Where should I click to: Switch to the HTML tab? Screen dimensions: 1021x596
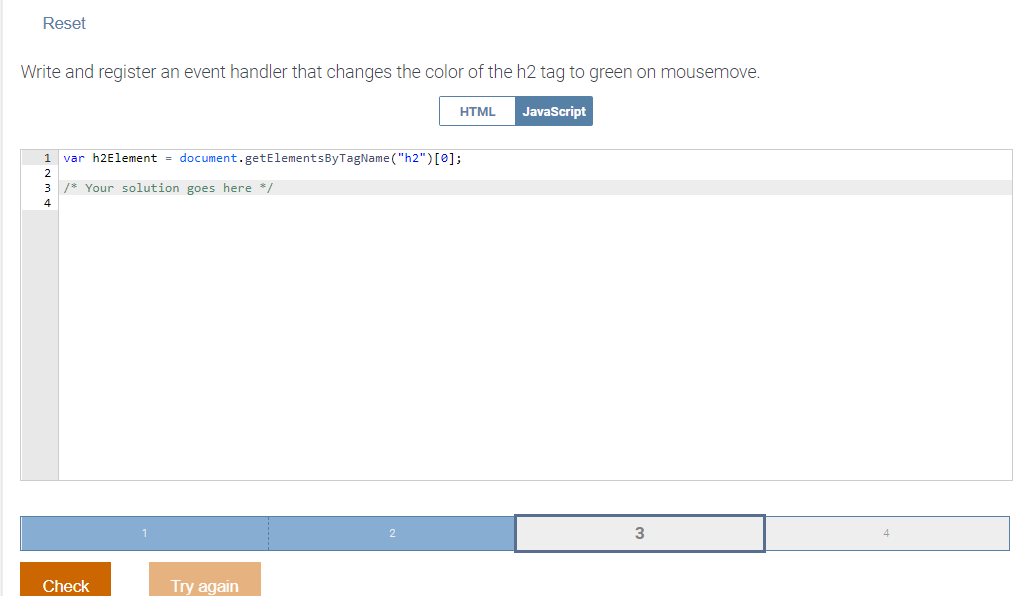(477, 111)
